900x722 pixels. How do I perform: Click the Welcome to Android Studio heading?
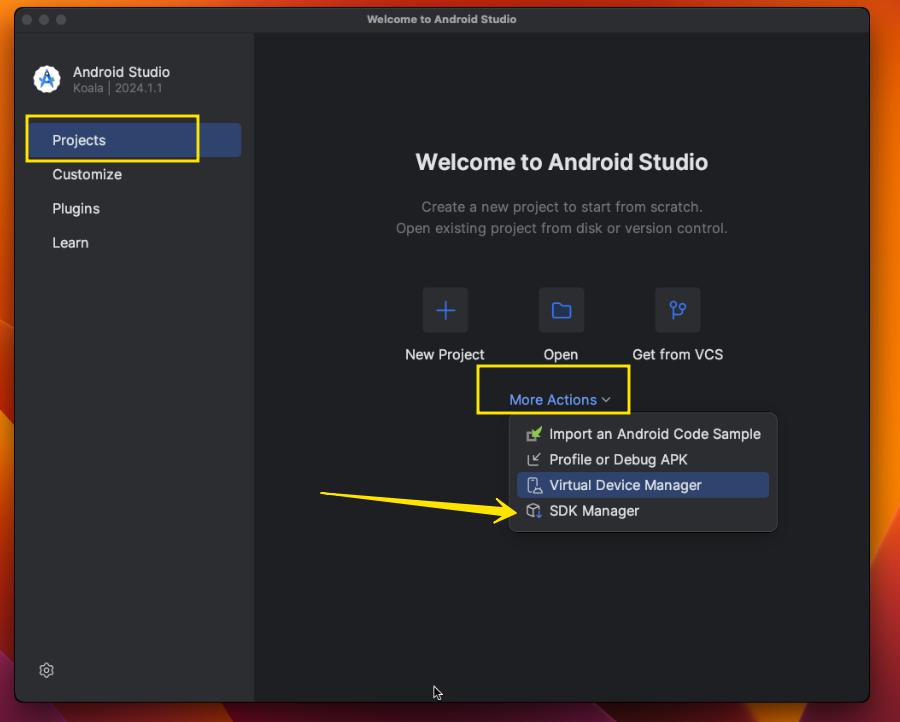[x=561, y=162]
